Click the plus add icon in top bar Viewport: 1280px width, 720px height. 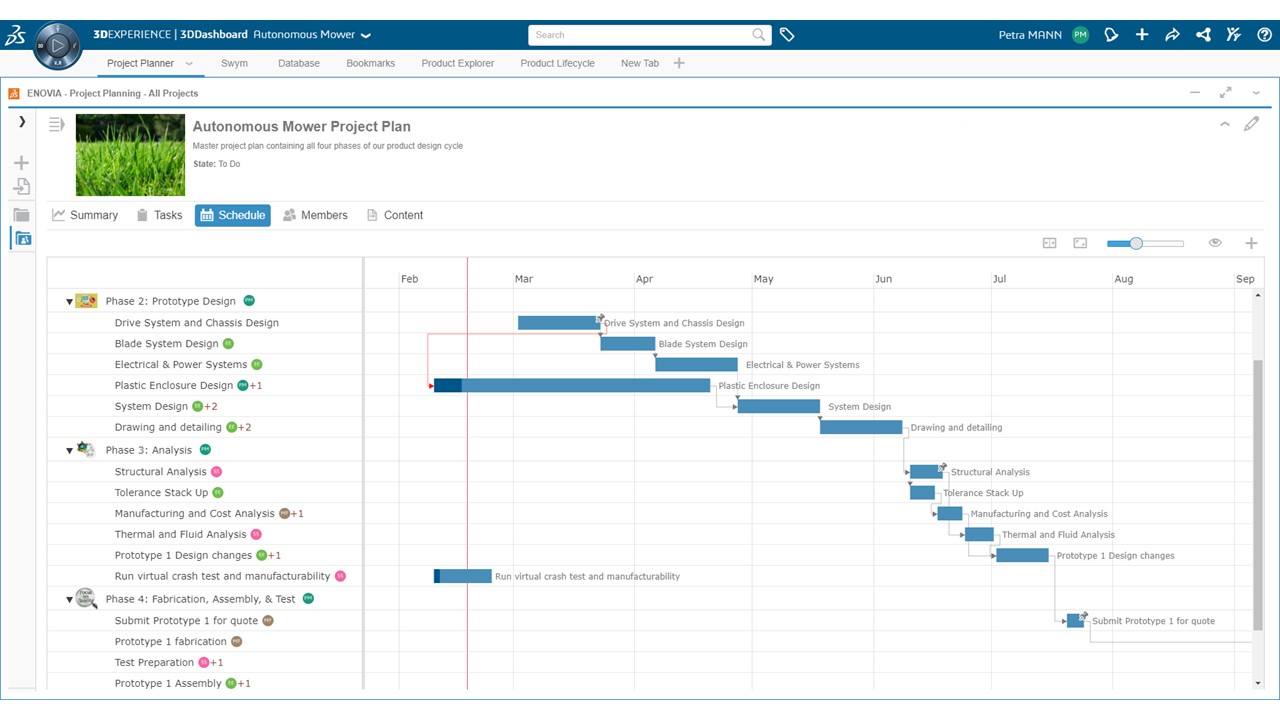pos(1142,35)
